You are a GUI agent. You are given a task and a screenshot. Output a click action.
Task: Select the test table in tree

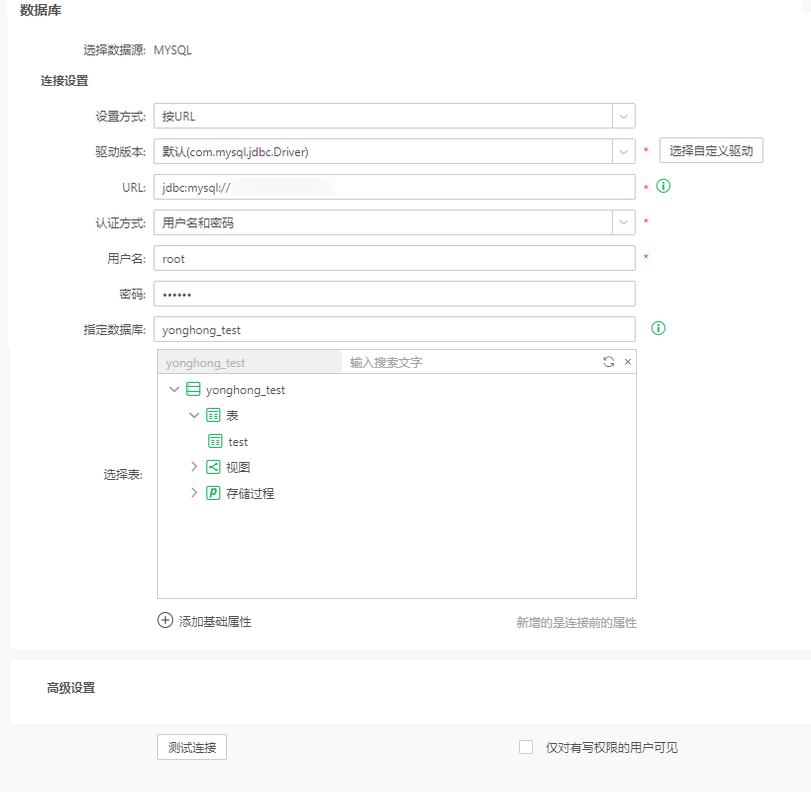237,441
